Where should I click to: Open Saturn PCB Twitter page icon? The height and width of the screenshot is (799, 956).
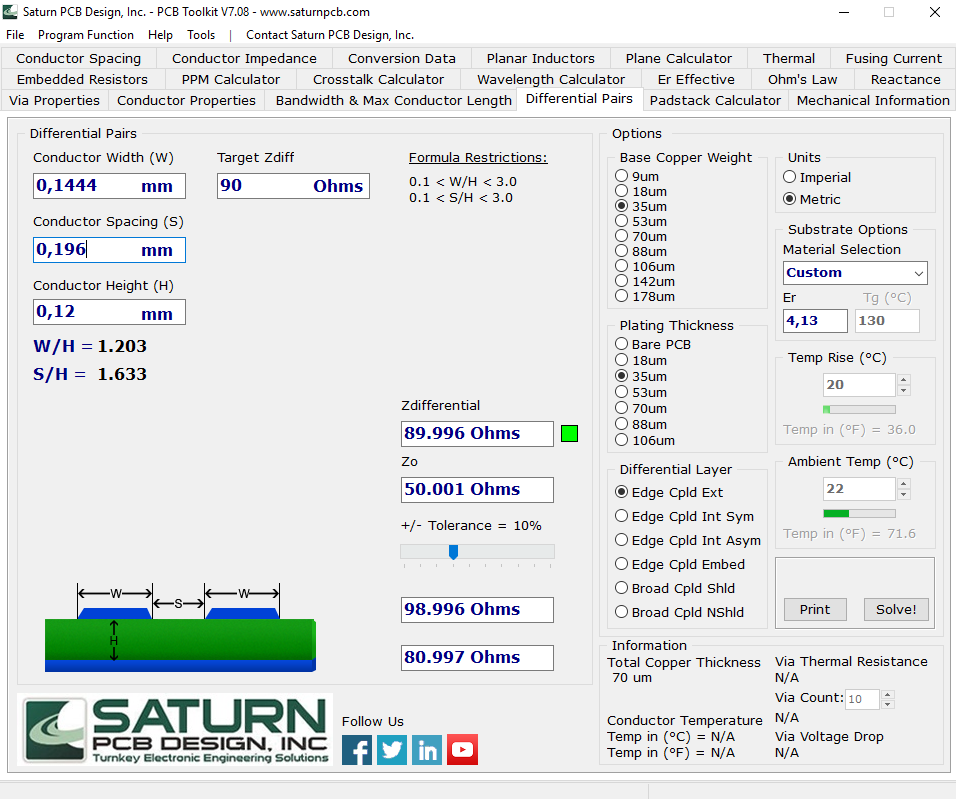click(392, 750)
